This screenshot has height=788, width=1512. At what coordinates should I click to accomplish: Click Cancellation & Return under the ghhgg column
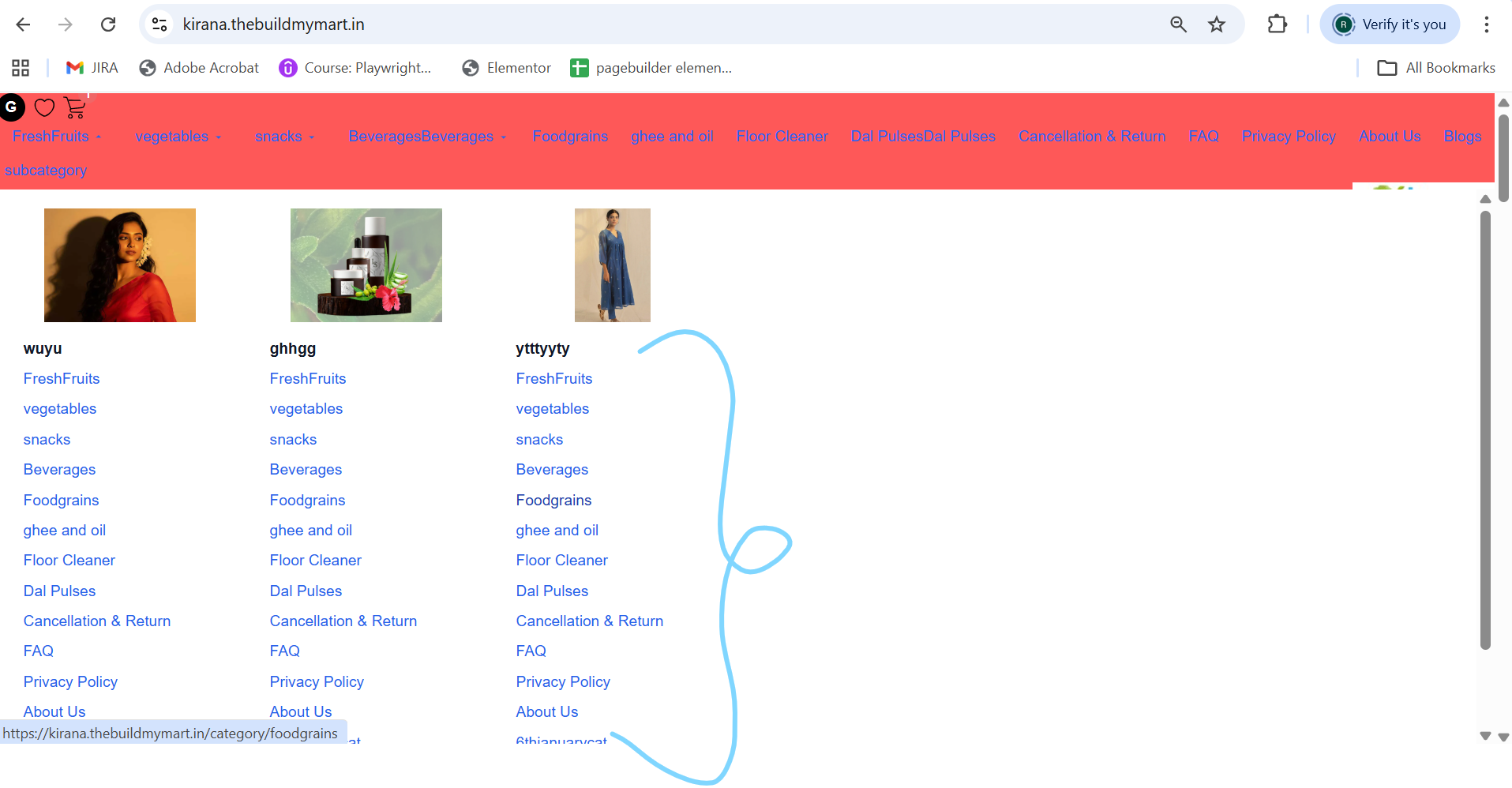coord(343,621)
